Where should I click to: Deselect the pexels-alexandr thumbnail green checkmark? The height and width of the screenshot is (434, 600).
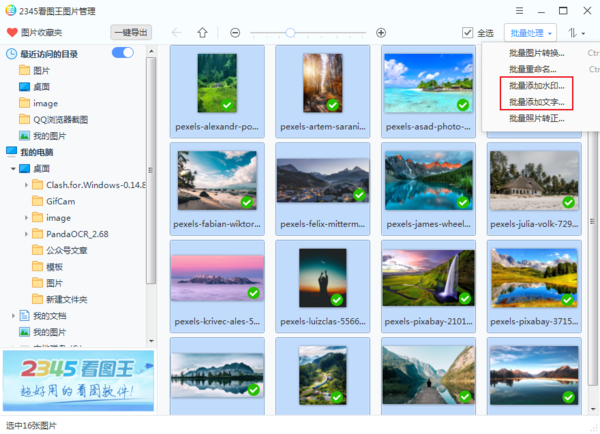[x=227, y=105]
